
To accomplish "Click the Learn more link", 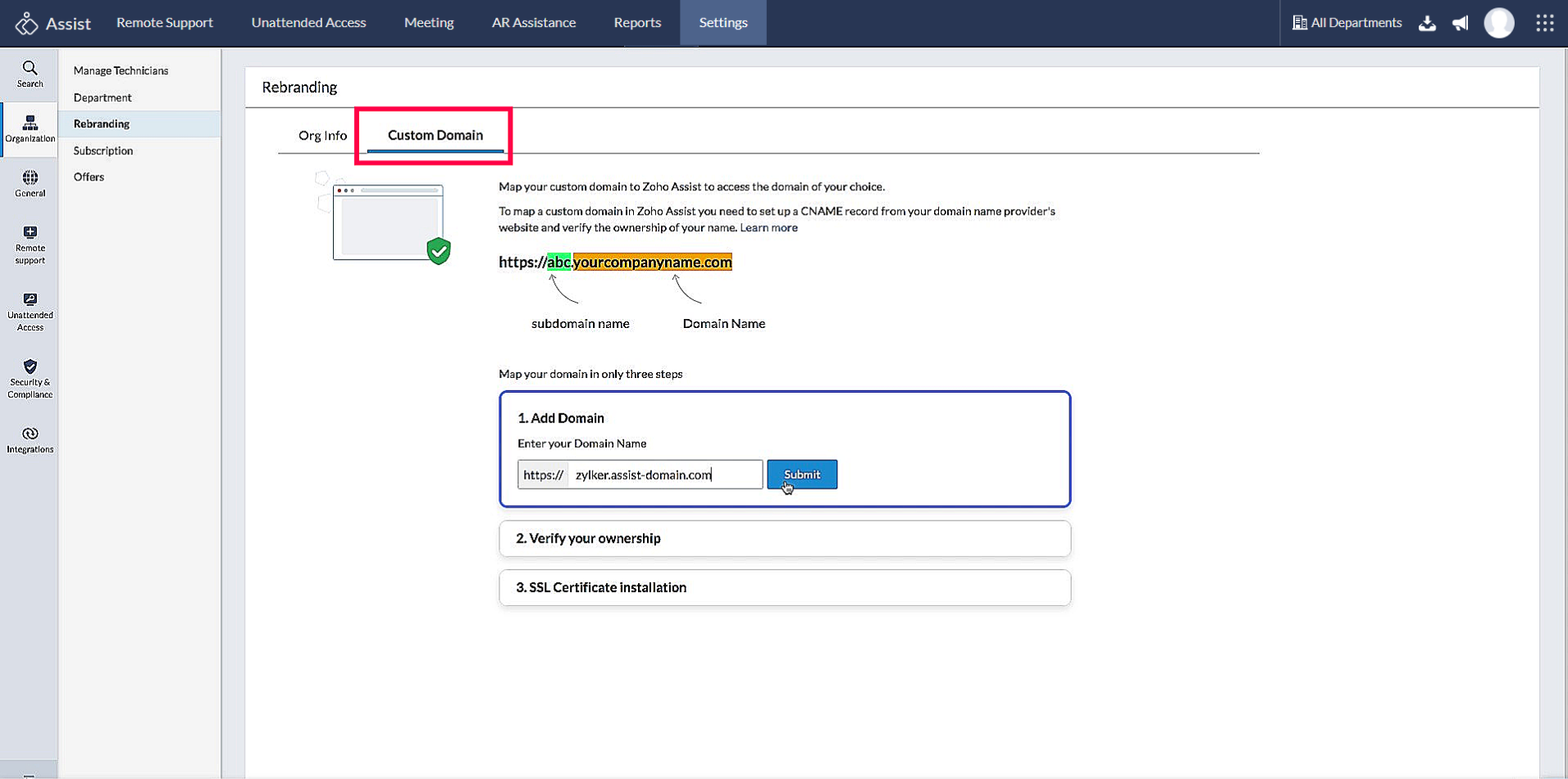I will tap(768, 227).
